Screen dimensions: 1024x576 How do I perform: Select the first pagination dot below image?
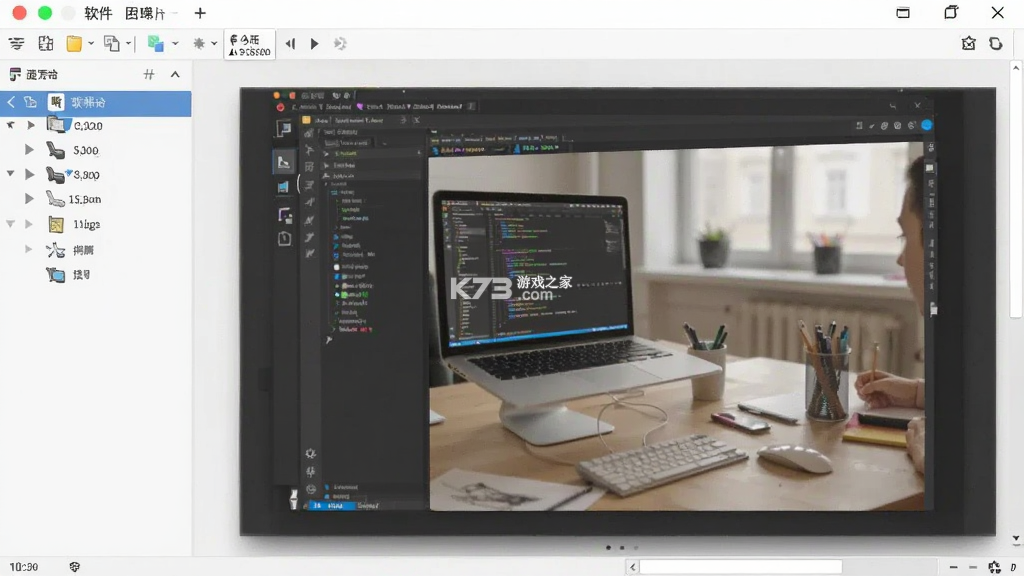pos(609,547)
